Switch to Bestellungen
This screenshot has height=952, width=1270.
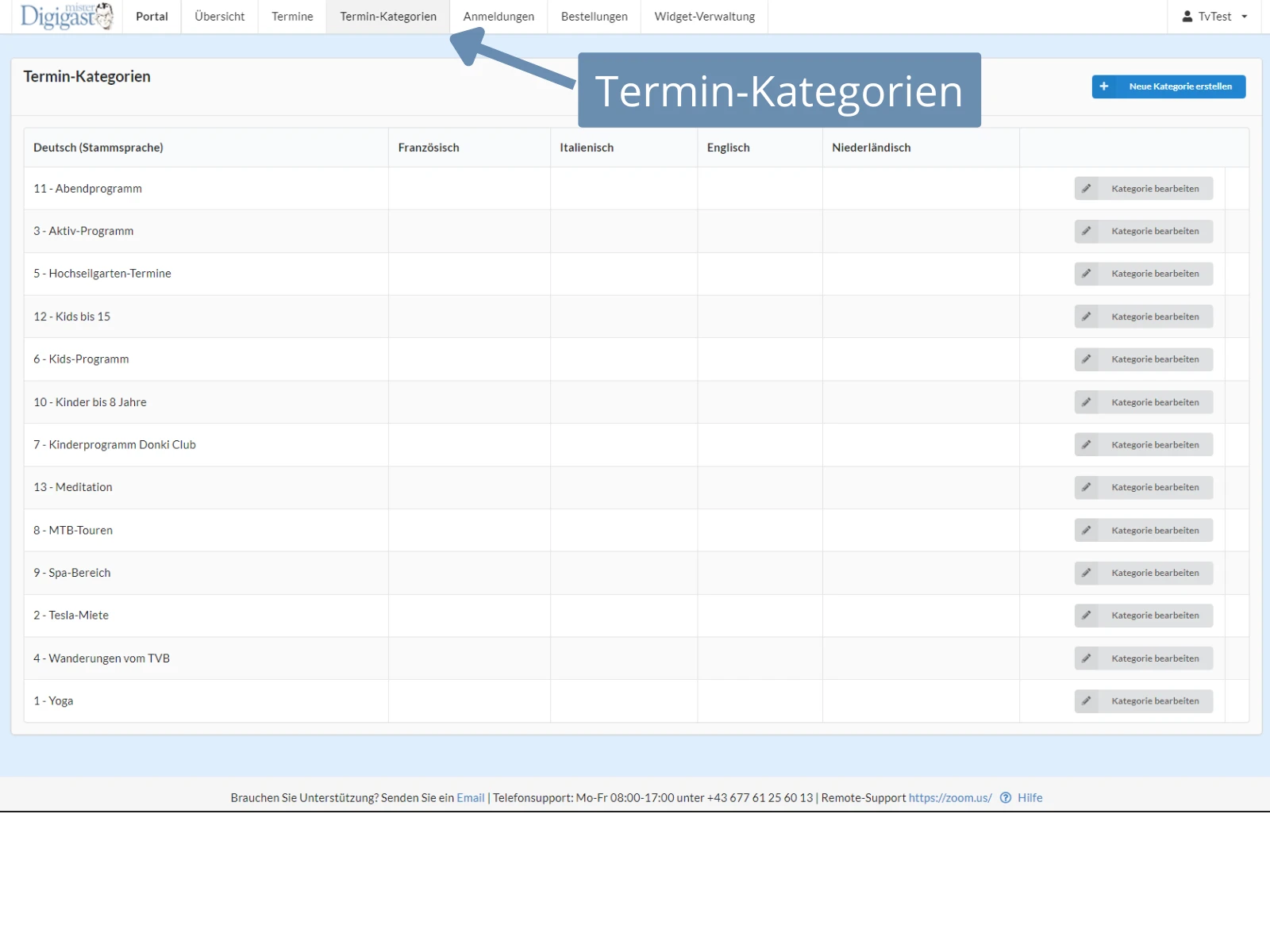[x=593, y=16]
